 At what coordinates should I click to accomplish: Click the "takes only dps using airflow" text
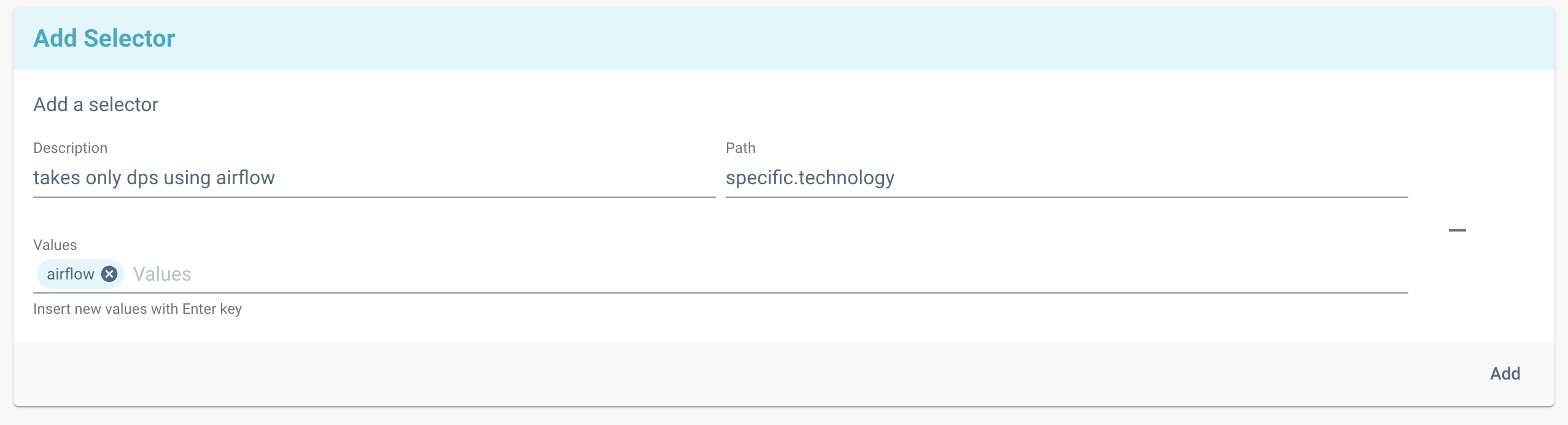(x=153, y=178)
